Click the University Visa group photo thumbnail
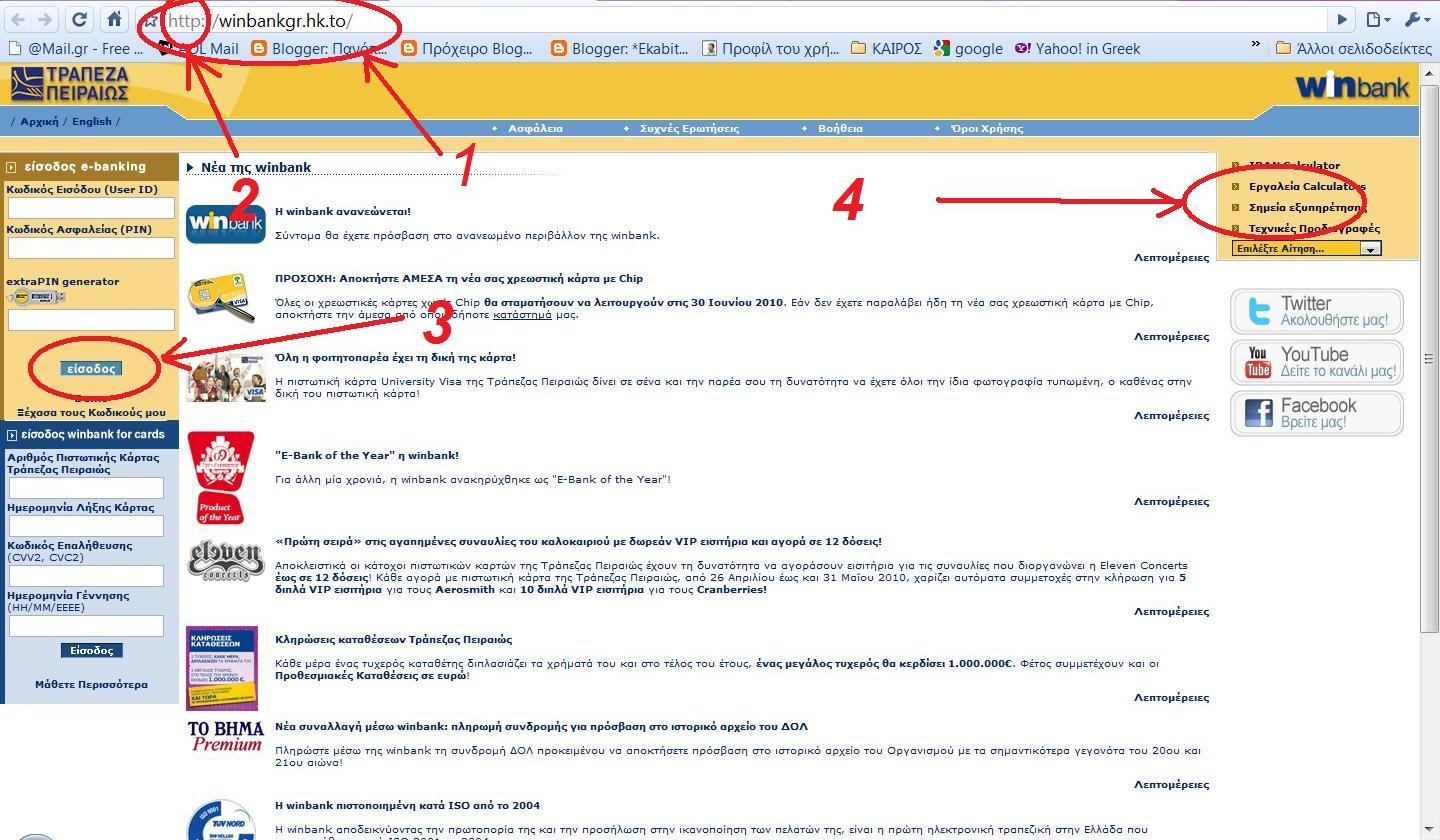Image resolution: width=1440 pixels, height=840 pixels. pos(226,376)
